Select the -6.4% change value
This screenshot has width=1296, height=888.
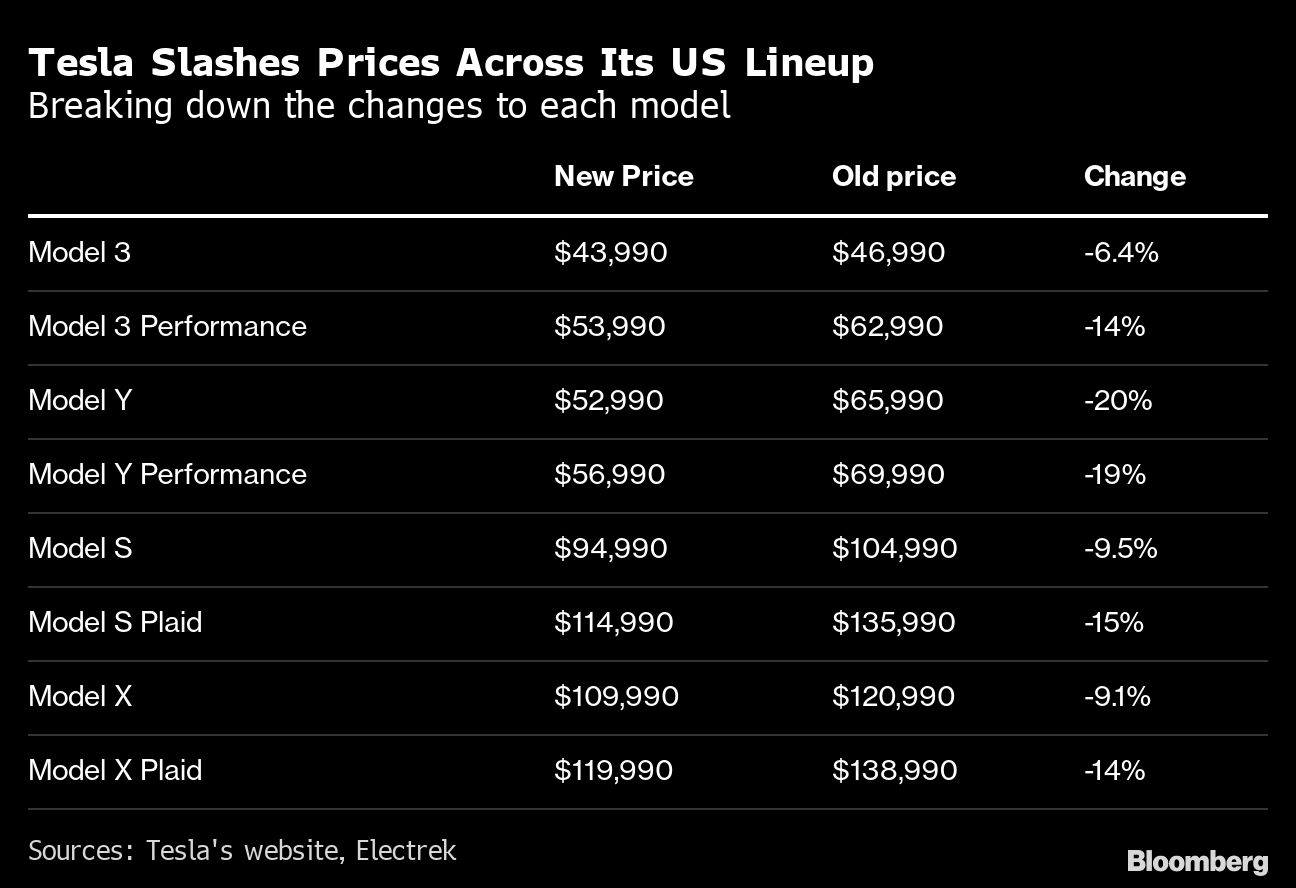coord(1121,252)
